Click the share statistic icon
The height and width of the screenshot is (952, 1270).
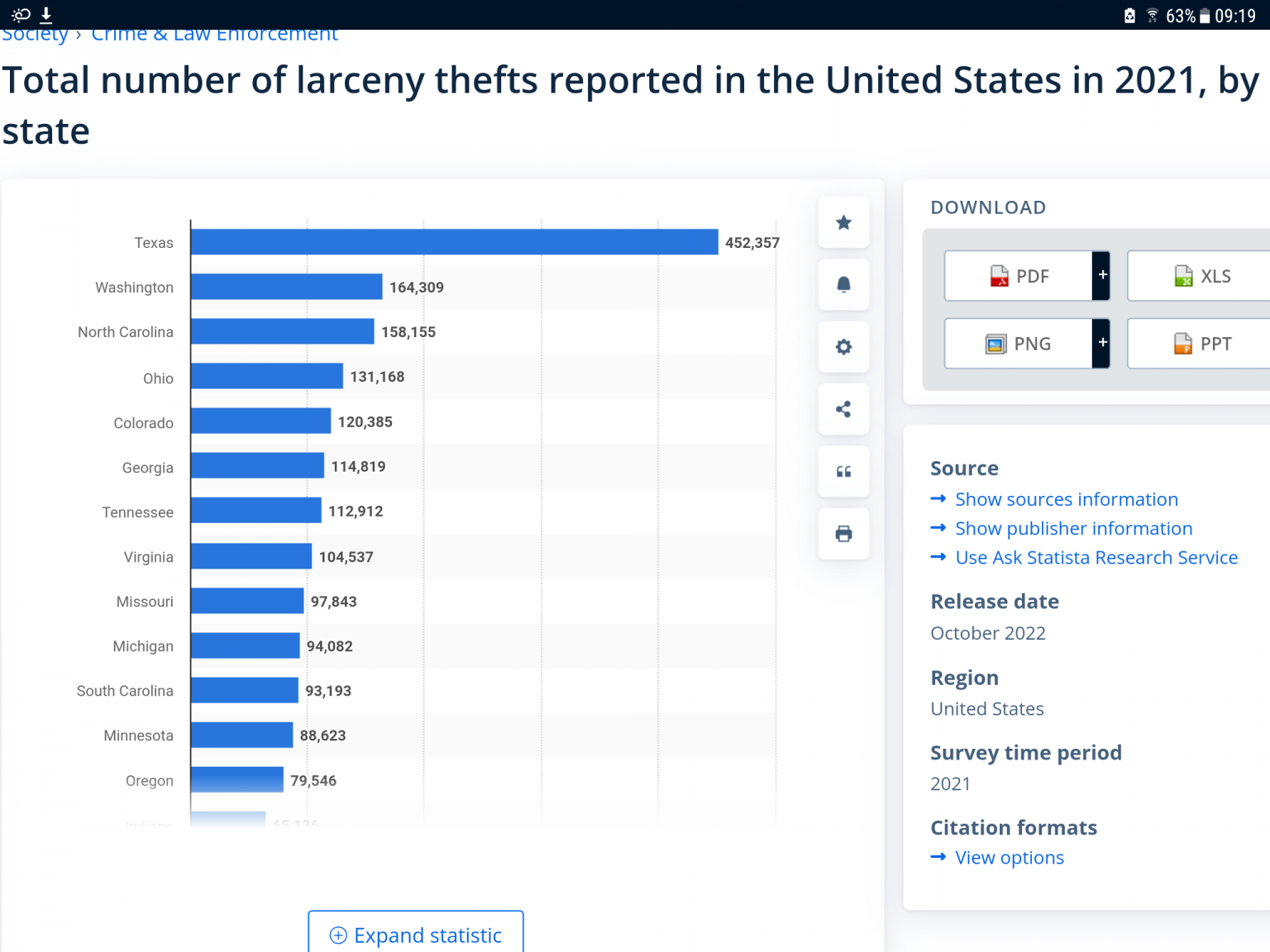[843, 409]
